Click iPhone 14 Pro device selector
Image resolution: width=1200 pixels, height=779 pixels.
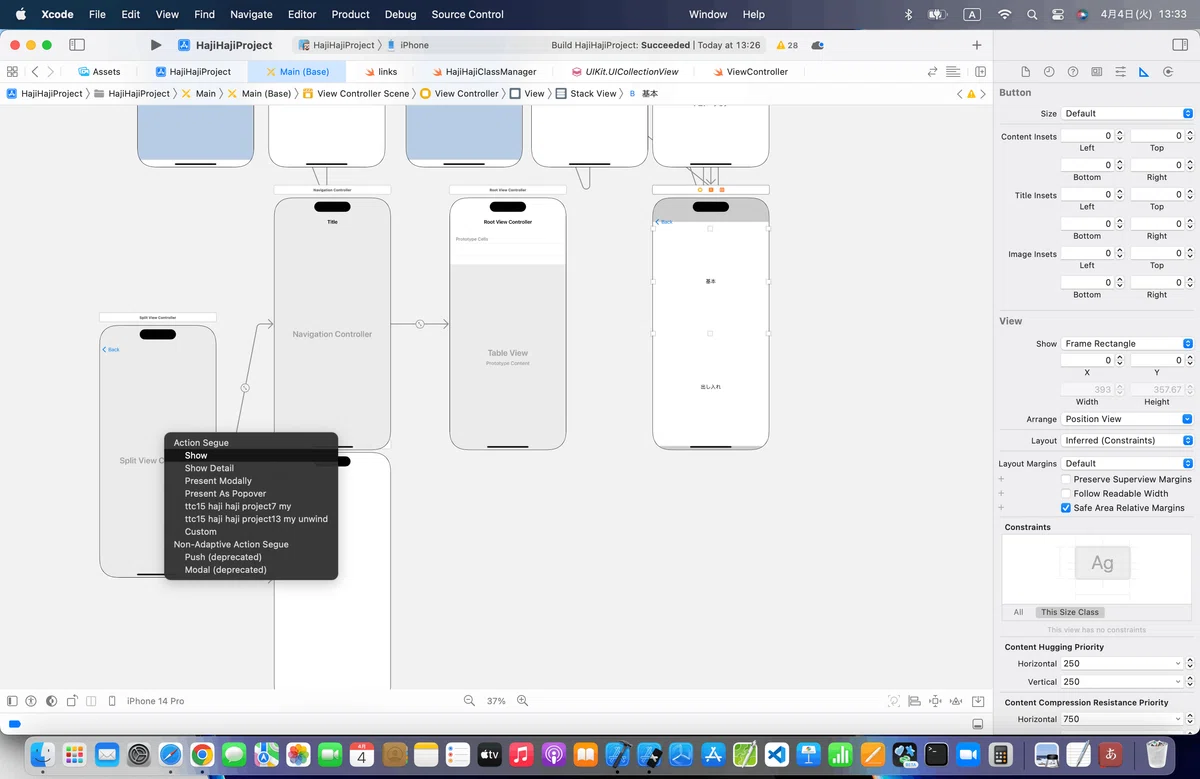(155, 701)
